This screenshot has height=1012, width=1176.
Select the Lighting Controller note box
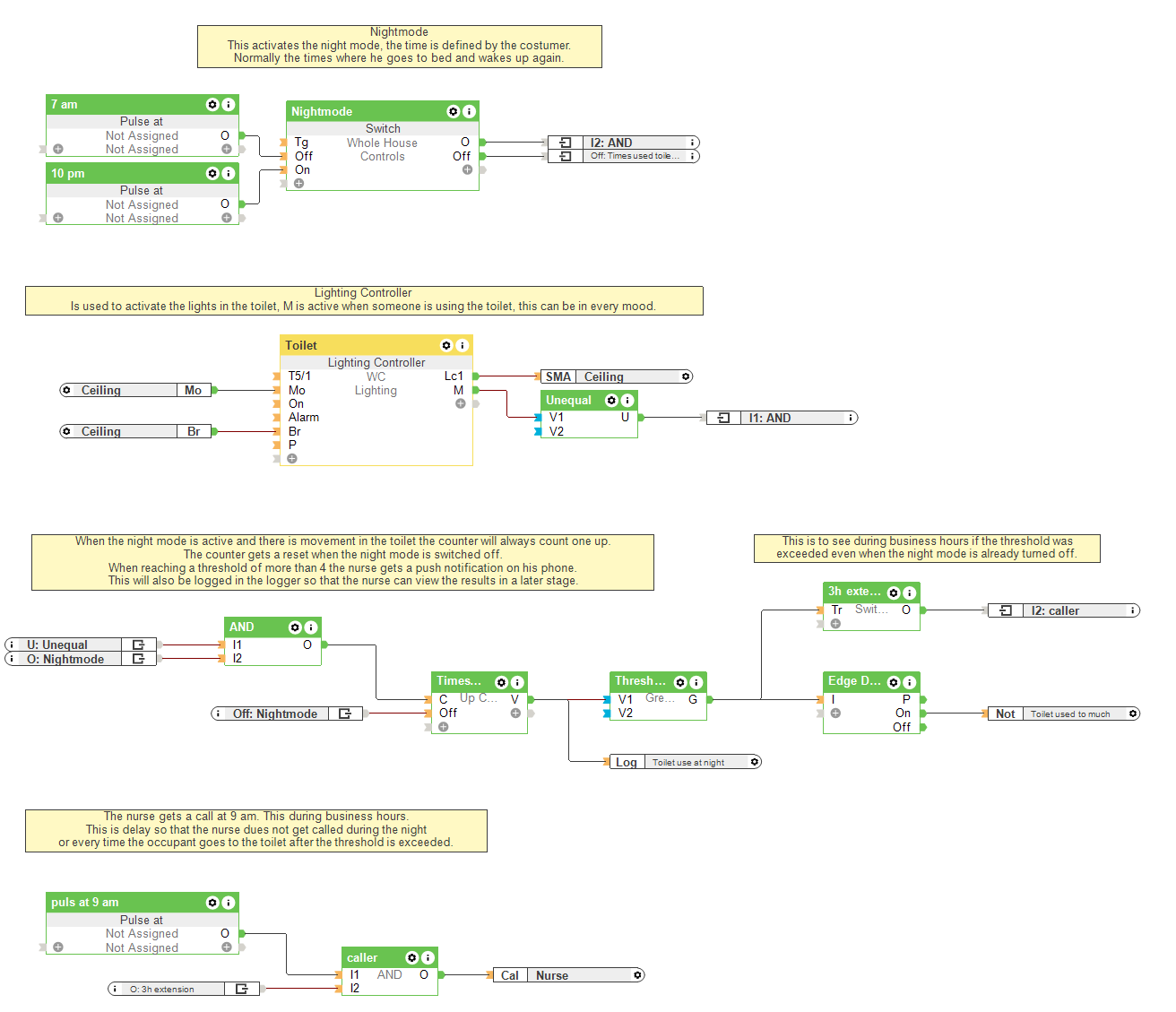pyautogui.click(x=364, y=300)
